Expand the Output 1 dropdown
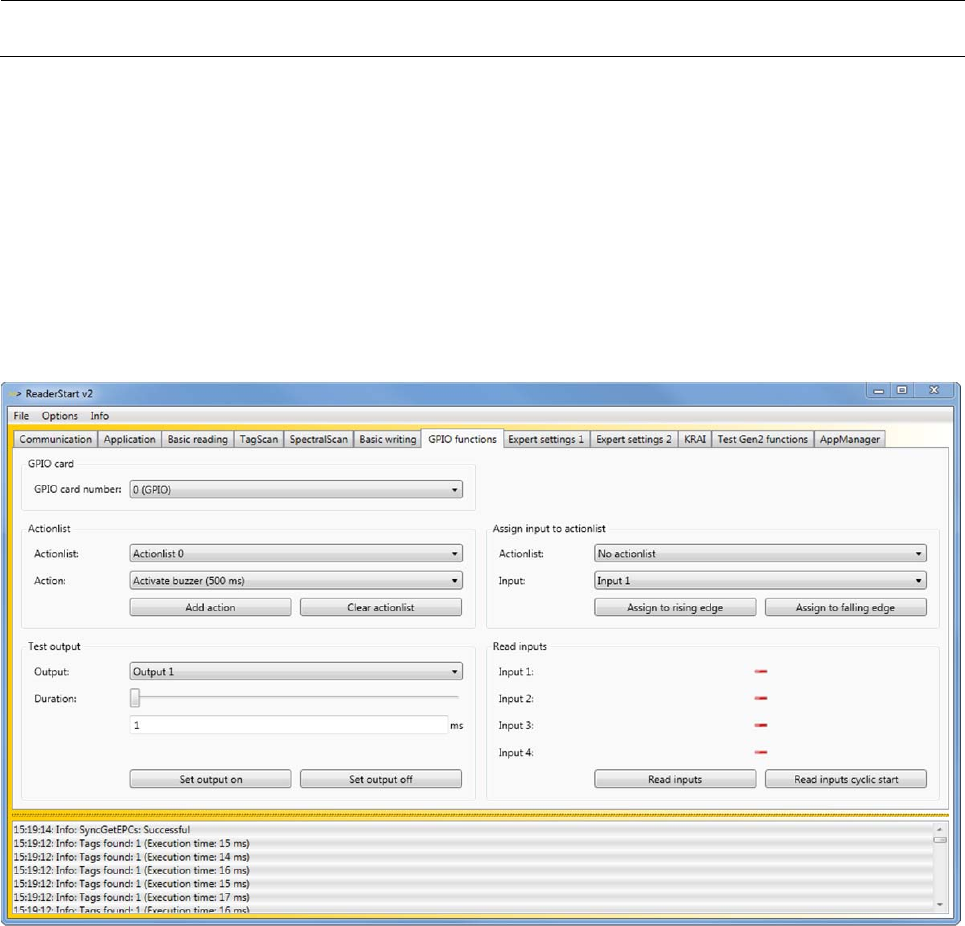This screenshot has height=926, width=965. 296,672
